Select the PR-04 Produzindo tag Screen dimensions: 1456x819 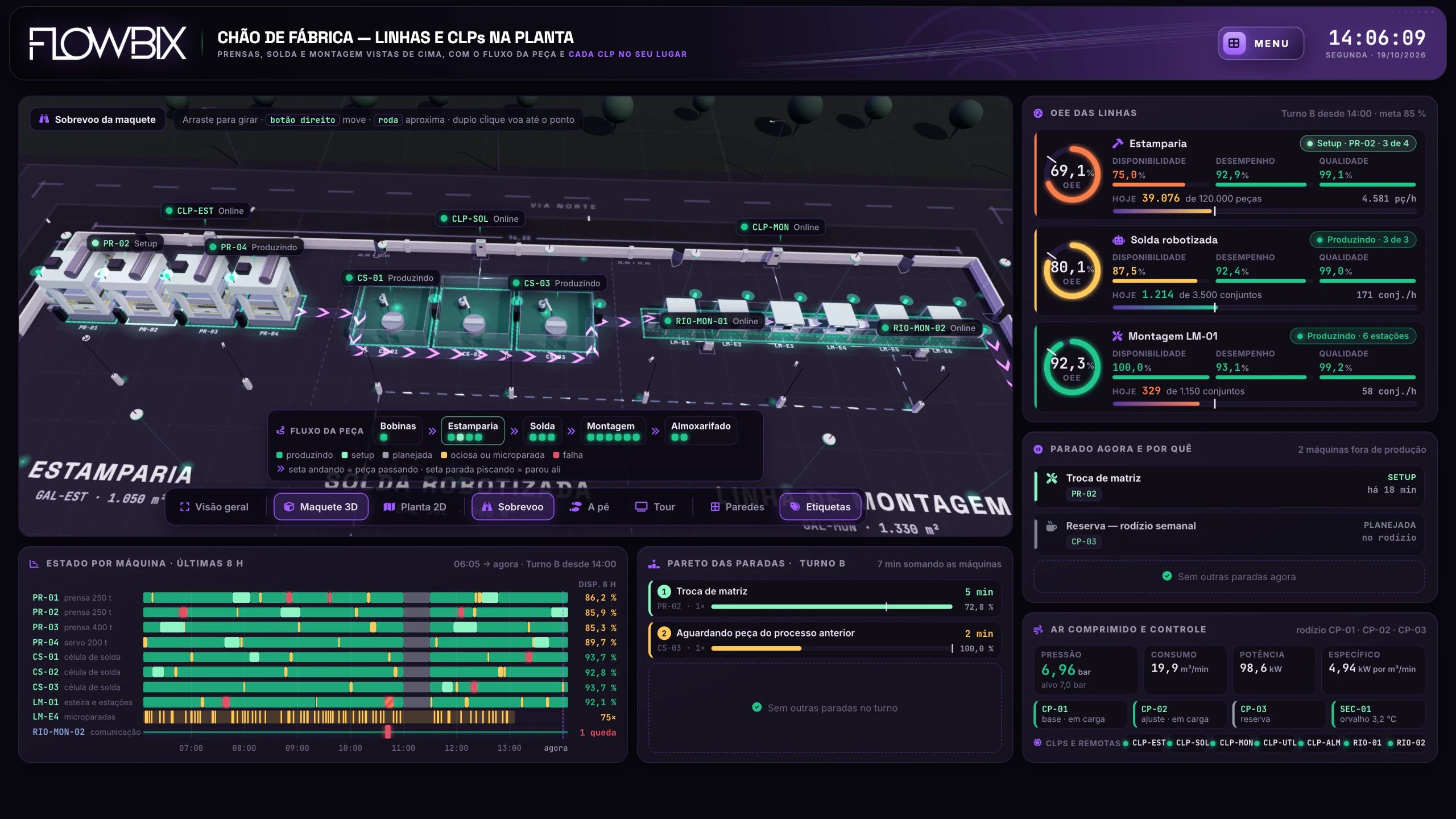pos(253,247)
